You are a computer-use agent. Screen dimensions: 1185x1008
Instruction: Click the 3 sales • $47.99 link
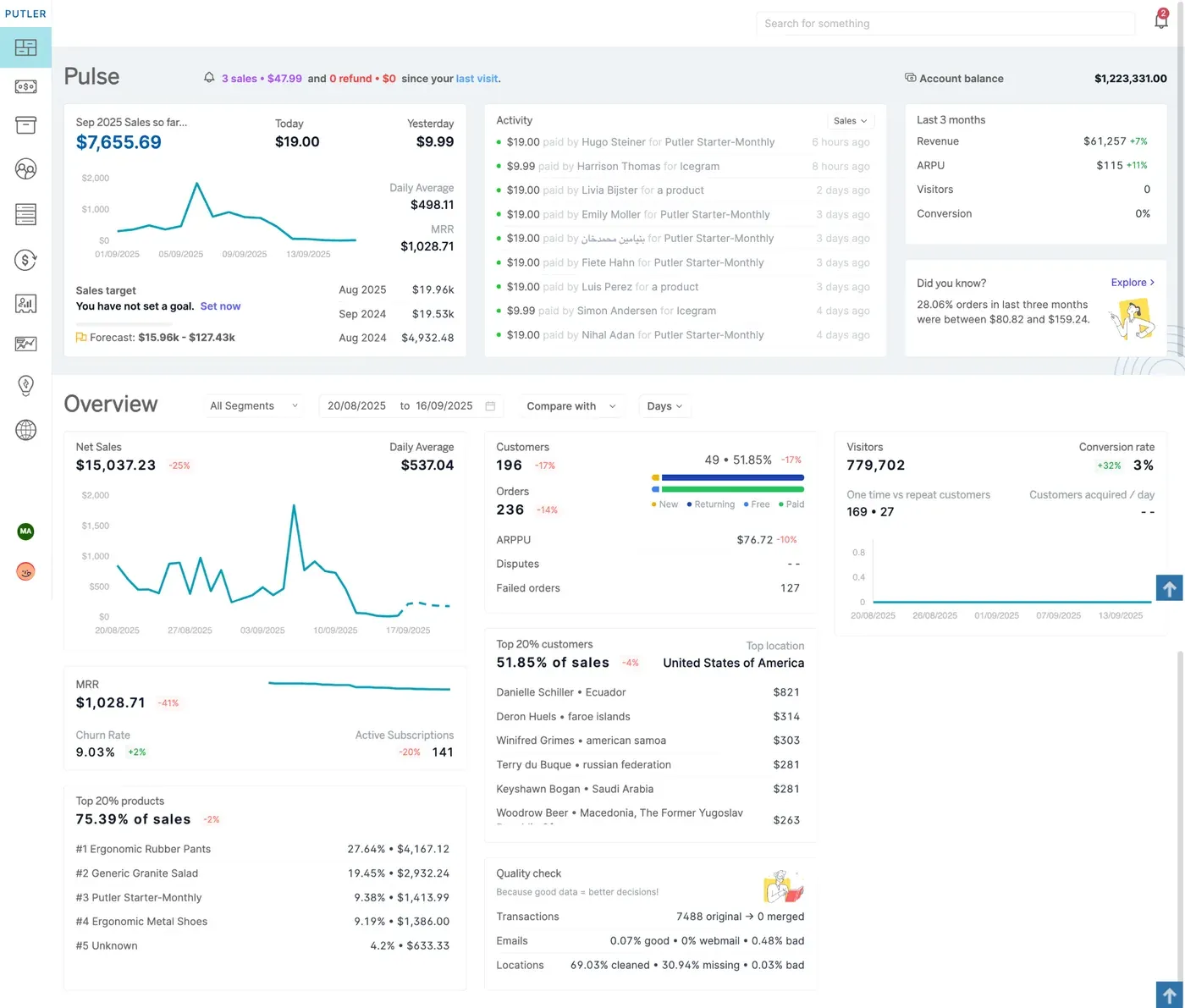click(x=262, y=79)
